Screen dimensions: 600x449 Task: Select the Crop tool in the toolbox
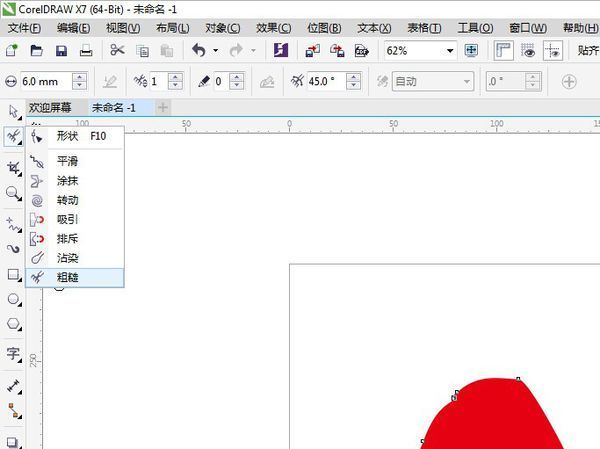click(x=13, y=166)
